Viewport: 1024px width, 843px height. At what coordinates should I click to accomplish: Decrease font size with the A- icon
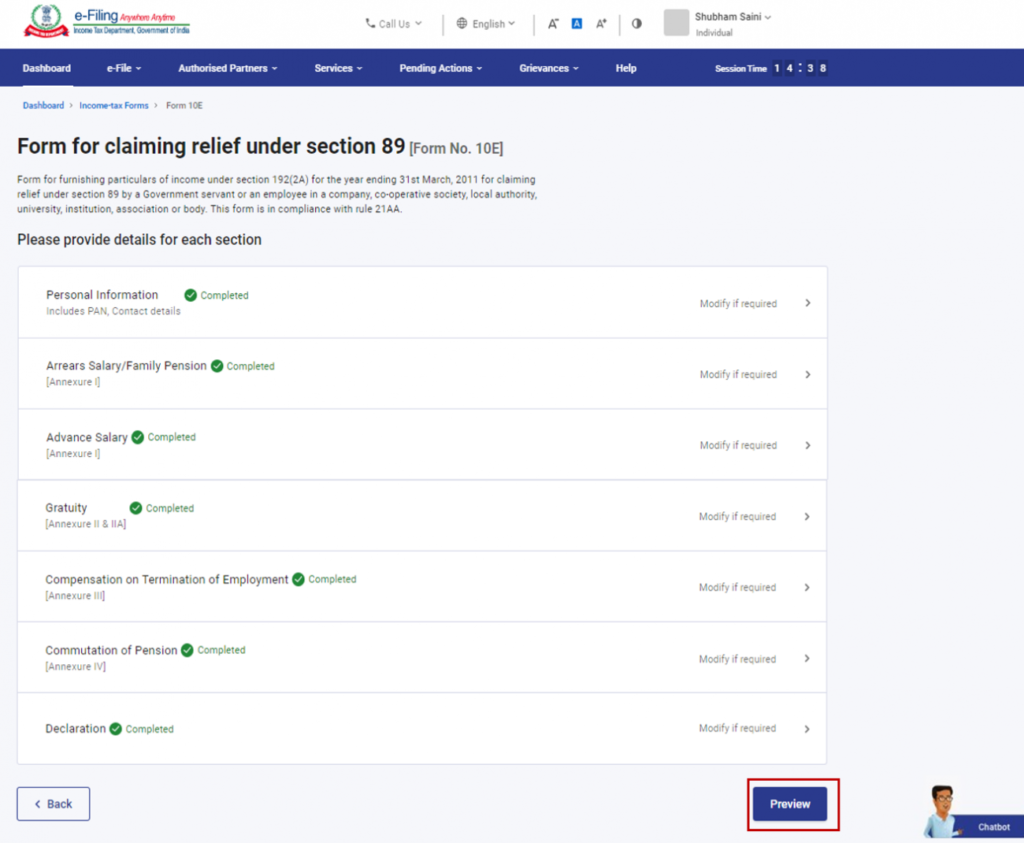click(552, 23)
